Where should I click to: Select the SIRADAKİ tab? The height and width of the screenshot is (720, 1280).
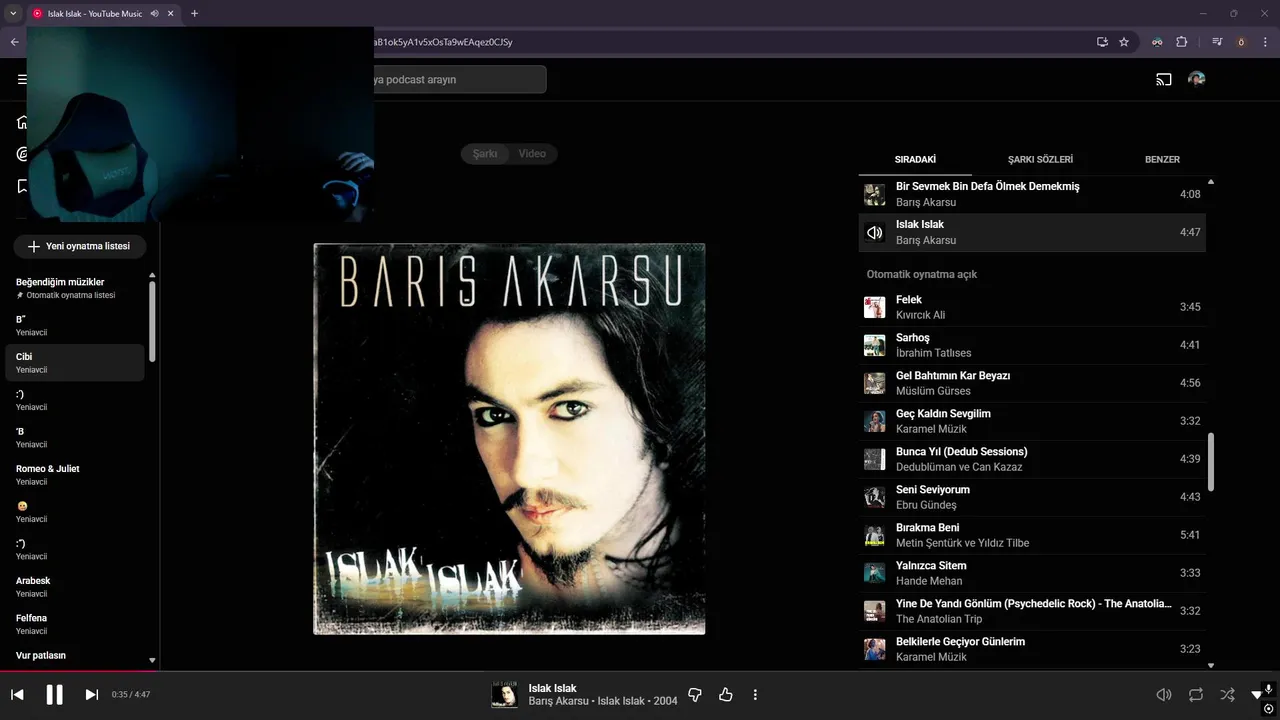[915, 159]
